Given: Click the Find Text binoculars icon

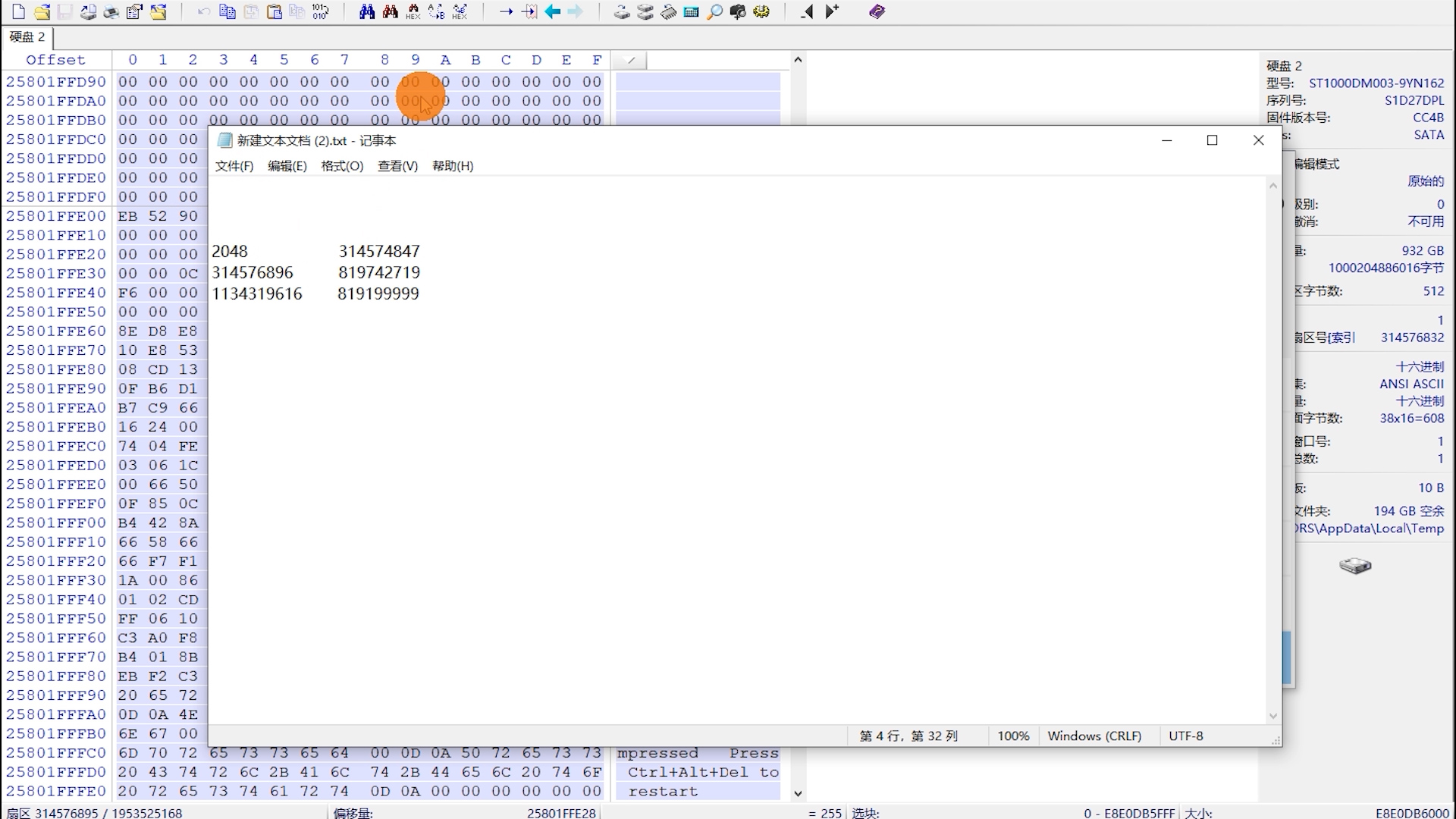Looking at the screenshot, I should pyautogui.click(x=367, y=11).
